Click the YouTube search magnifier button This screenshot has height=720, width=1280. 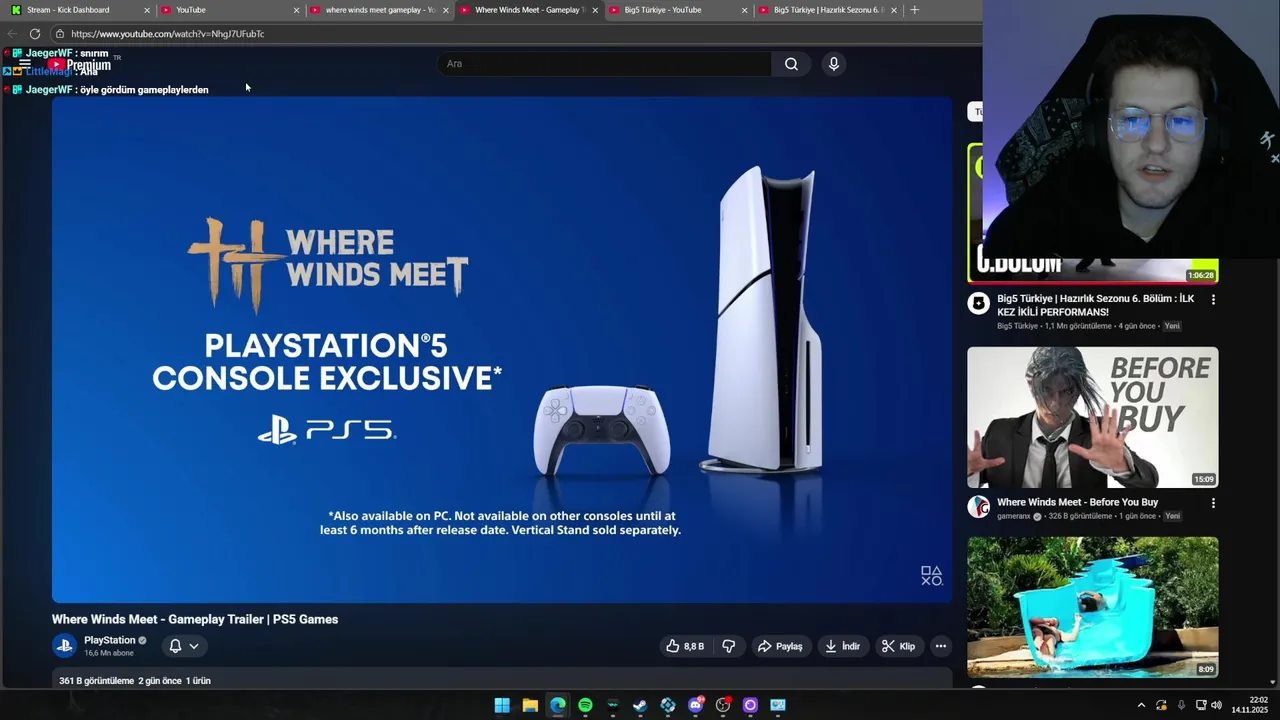791,64
